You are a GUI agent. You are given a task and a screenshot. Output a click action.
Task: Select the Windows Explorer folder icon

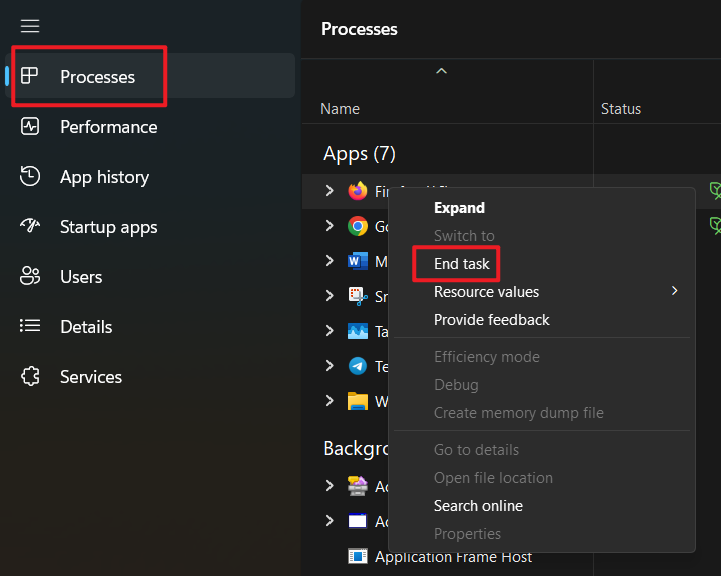(x=358, y=401)
